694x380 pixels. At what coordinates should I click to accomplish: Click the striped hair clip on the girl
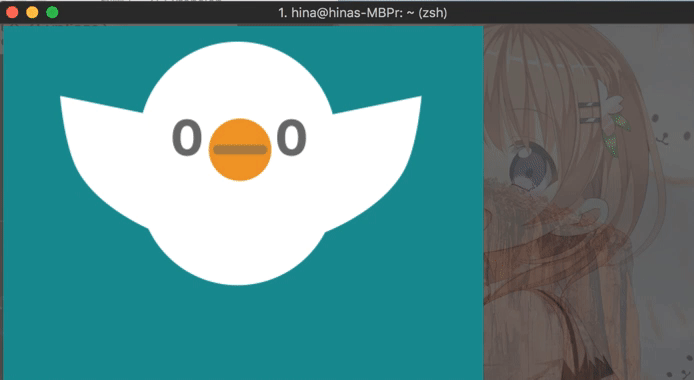590,112
